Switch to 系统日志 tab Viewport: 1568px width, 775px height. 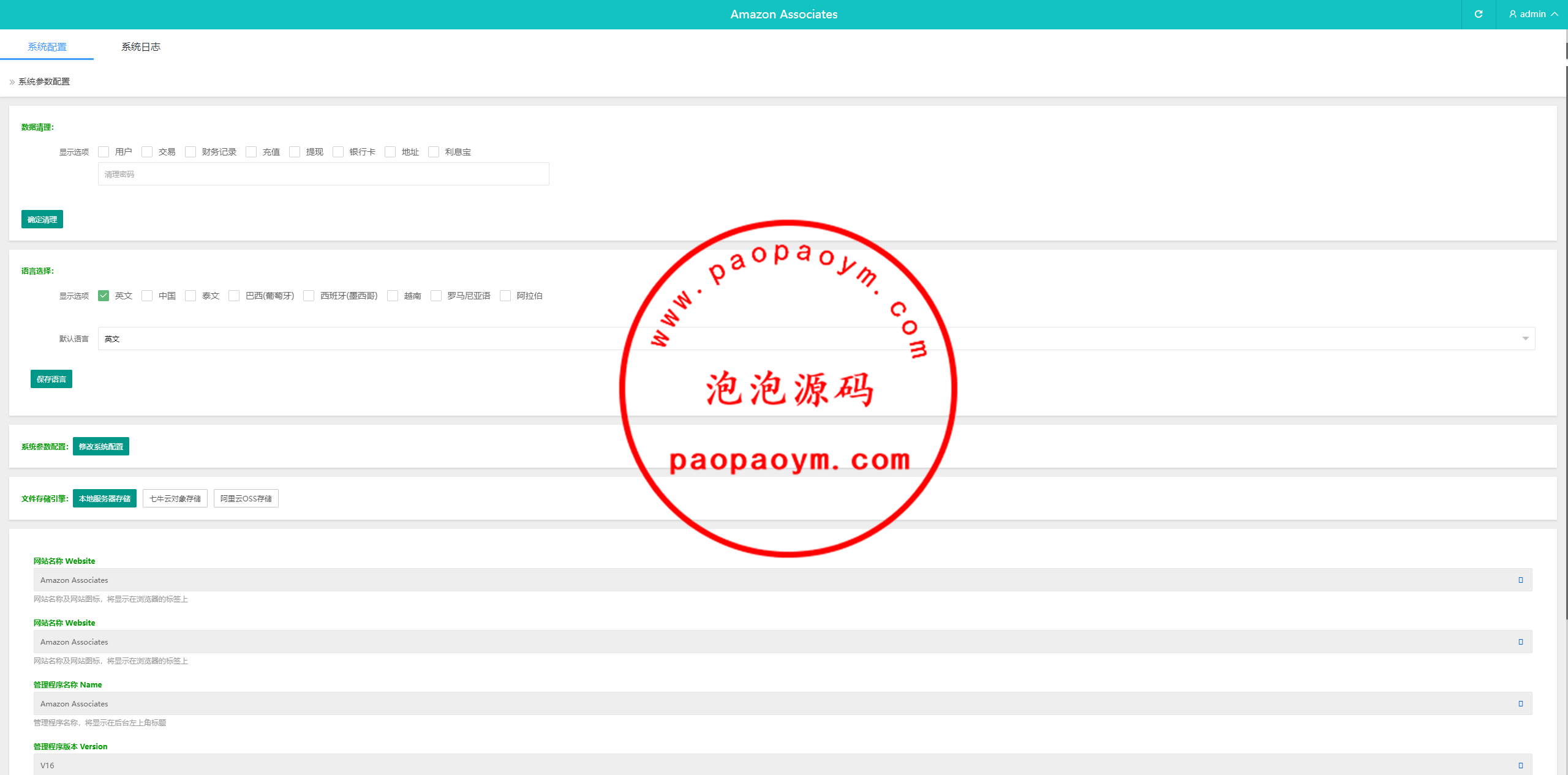pos(141,47)
